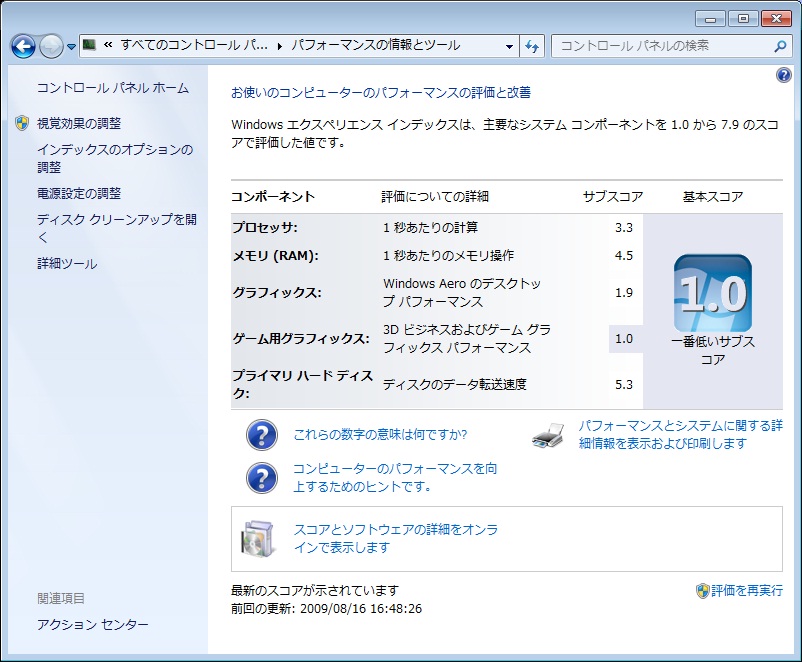Click the 最新のスコアが示されています status text
This screenshot has height=662, width=802.
315,591
